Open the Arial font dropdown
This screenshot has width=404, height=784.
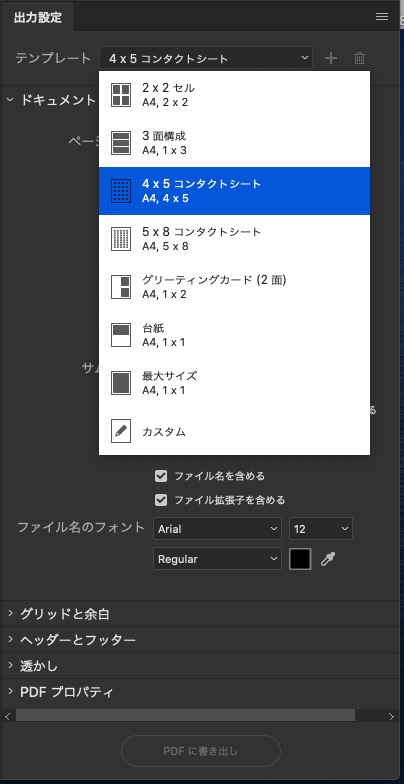[218, 529]
